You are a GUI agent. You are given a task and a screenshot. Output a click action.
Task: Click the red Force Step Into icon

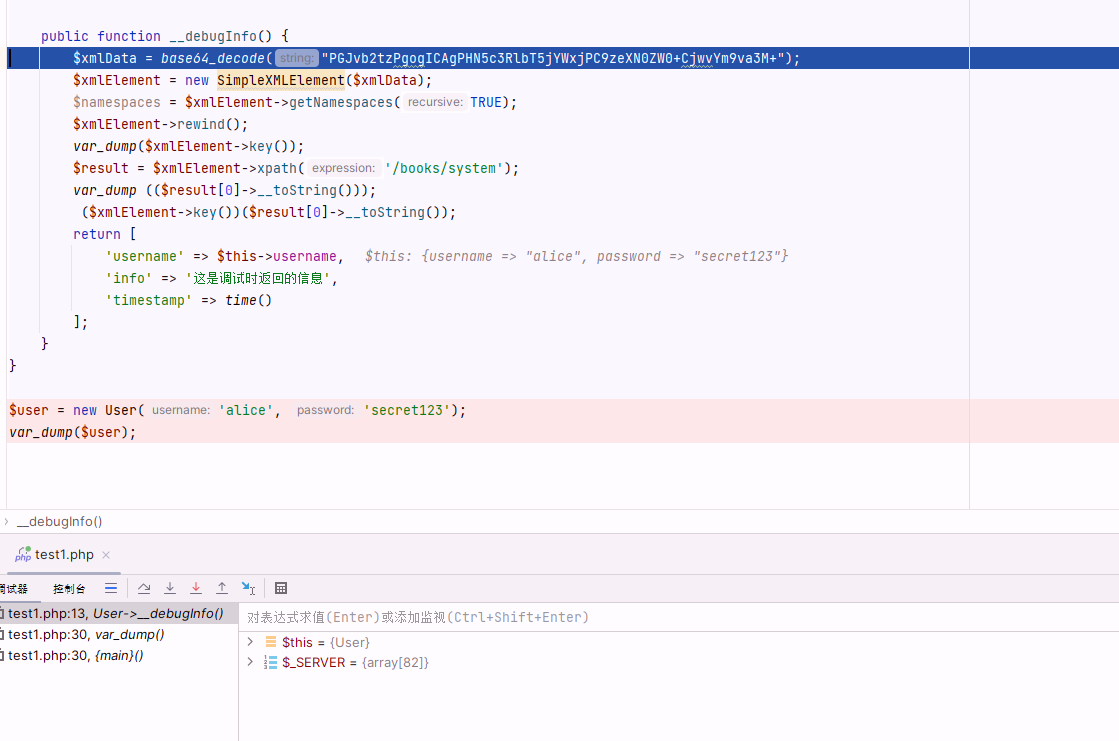[x=196, y=588]
